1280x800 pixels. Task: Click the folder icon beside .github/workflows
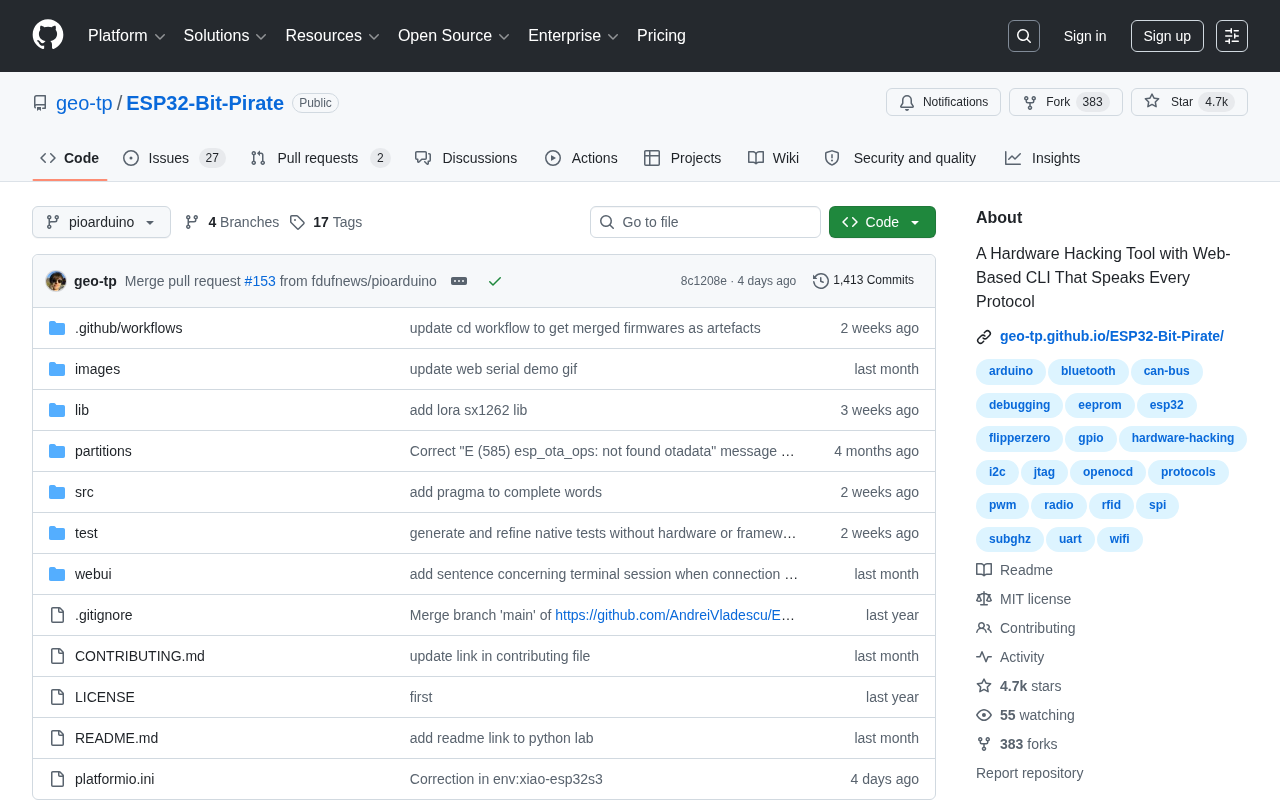(x=57, y=328)
